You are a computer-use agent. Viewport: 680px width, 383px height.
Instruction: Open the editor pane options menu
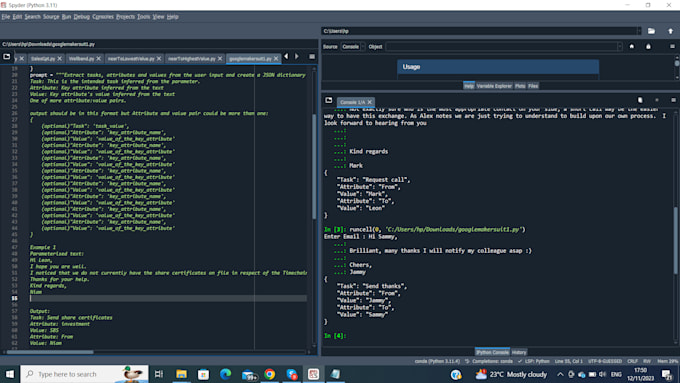coord(312,57)
